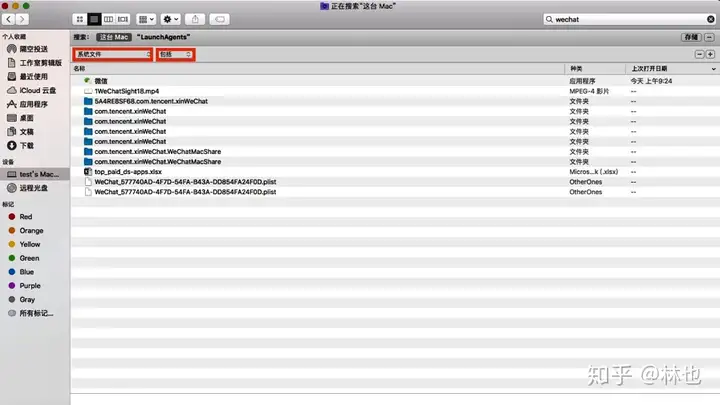Click the search magnifier icon
The image size is (720, 405).
point(549,19)
